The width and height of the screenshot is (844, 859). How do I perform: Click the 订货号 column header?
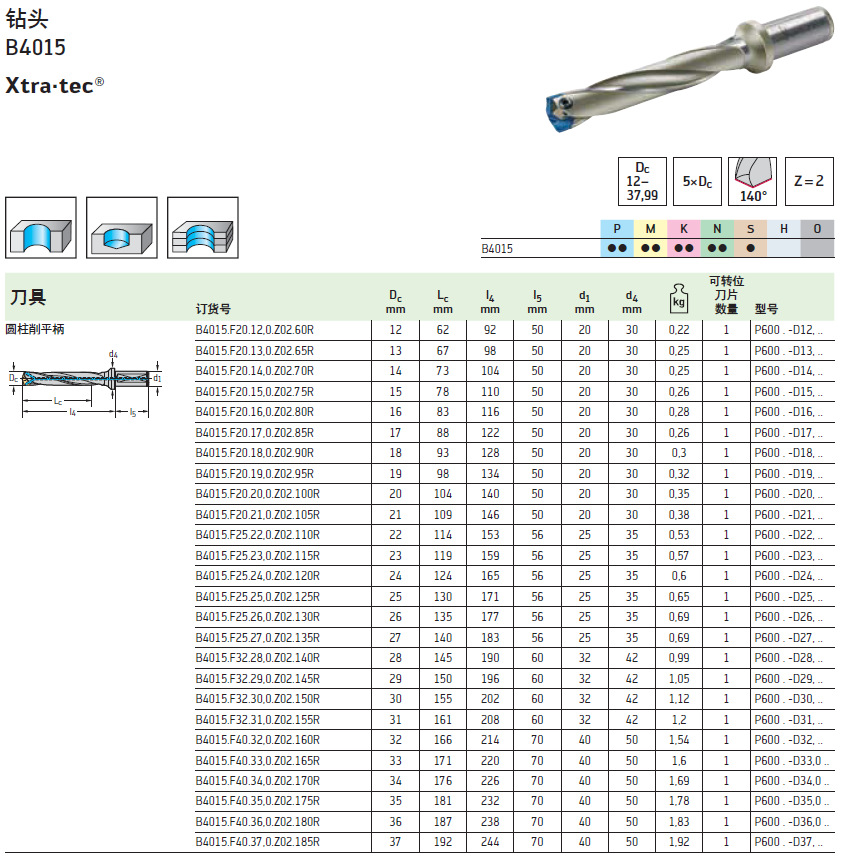point(215,306)
